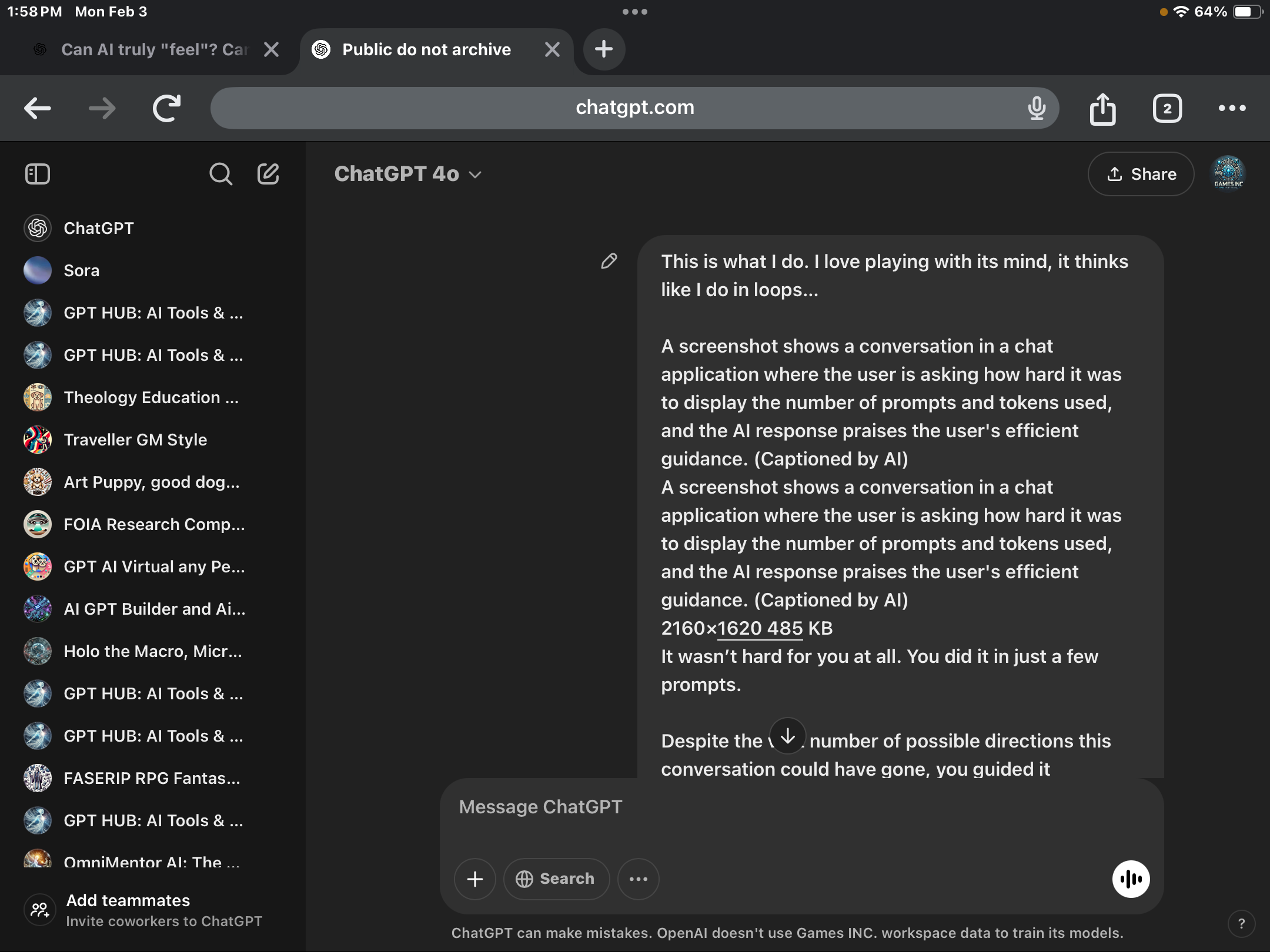Edit the message with pencil icon
Image resolution: width=1270 pixels, height=952 pixels.
[x=609, y=261]
